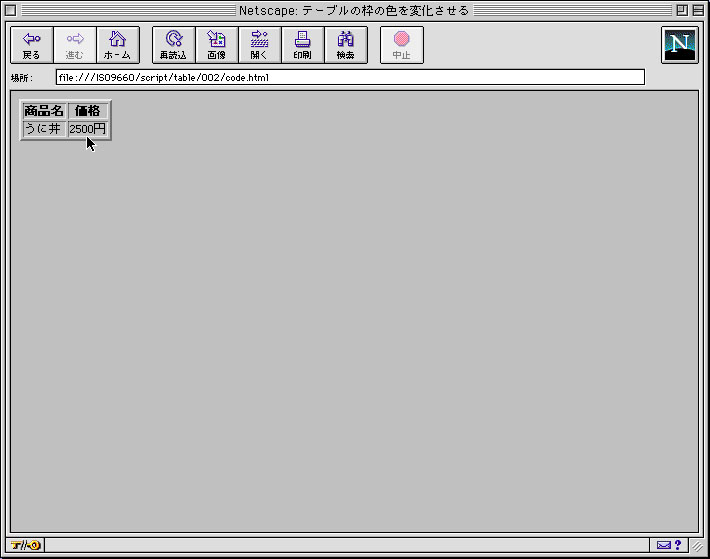Viewport: 710px width, 559px height.
Task: Click the Forward (進む) toolbar button
Action: pyautogui.click(x=75, y=45)
